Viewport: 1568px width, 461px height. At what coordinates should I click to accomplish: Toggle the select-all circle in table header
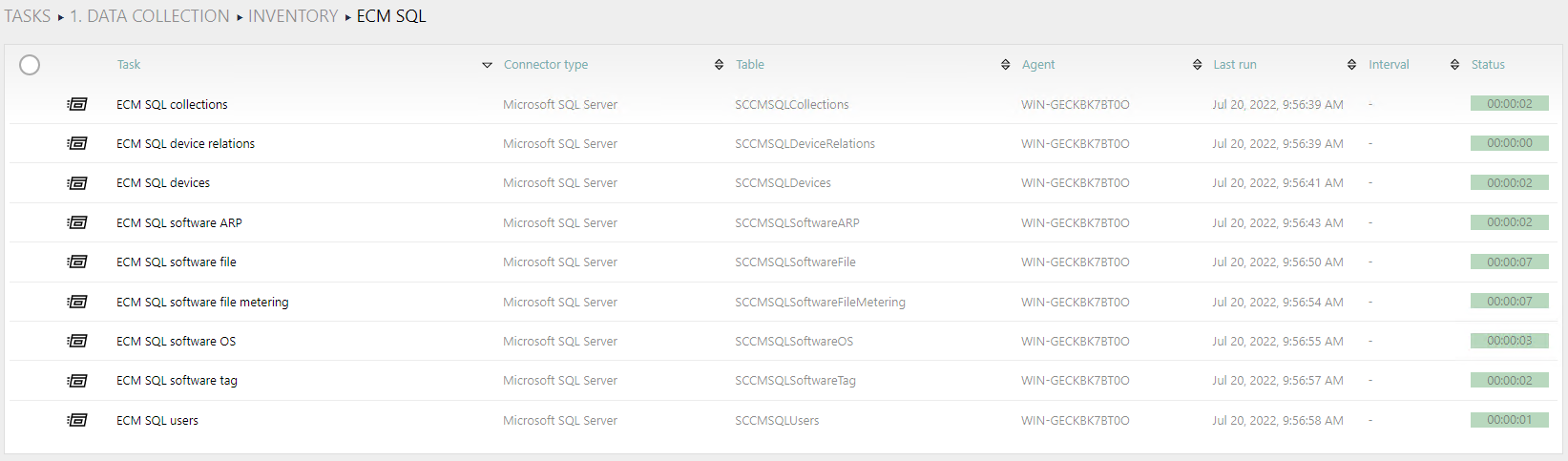[30, 65]
